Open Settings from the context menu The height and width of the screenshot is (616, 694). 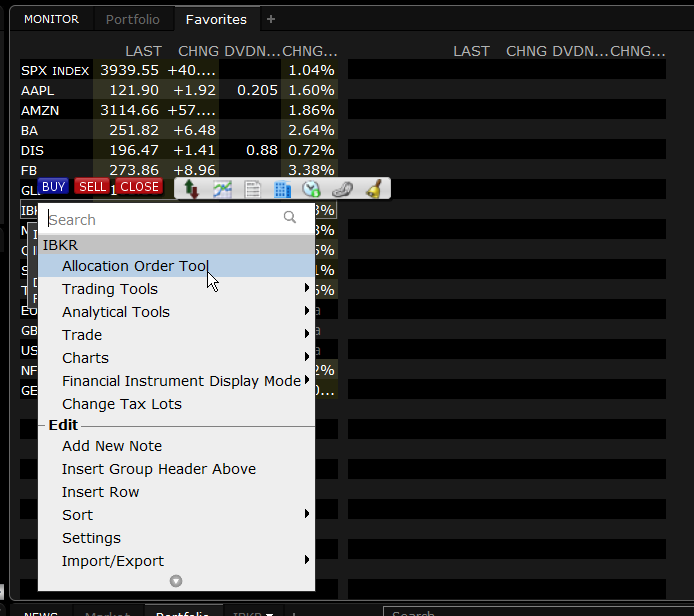tap(176, 538)
